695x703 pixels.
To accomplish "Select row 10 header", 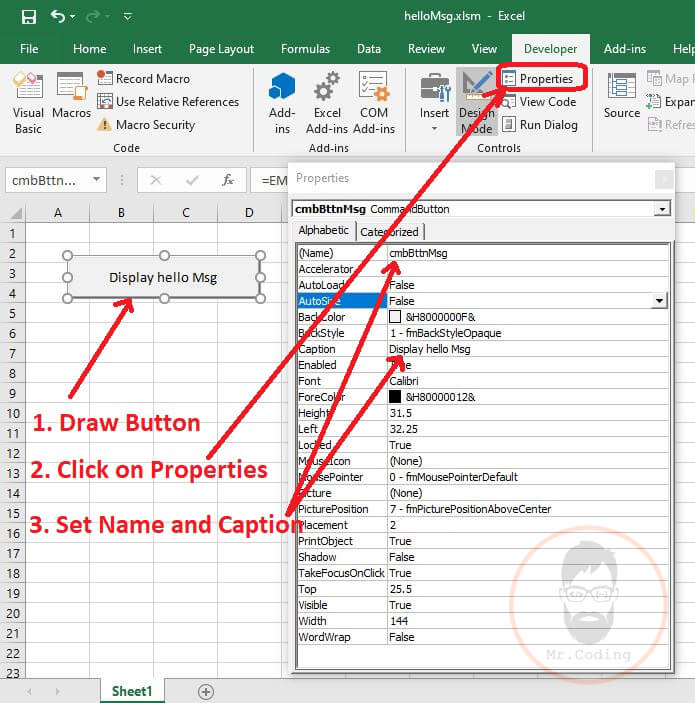I will [x=13, y=413].
